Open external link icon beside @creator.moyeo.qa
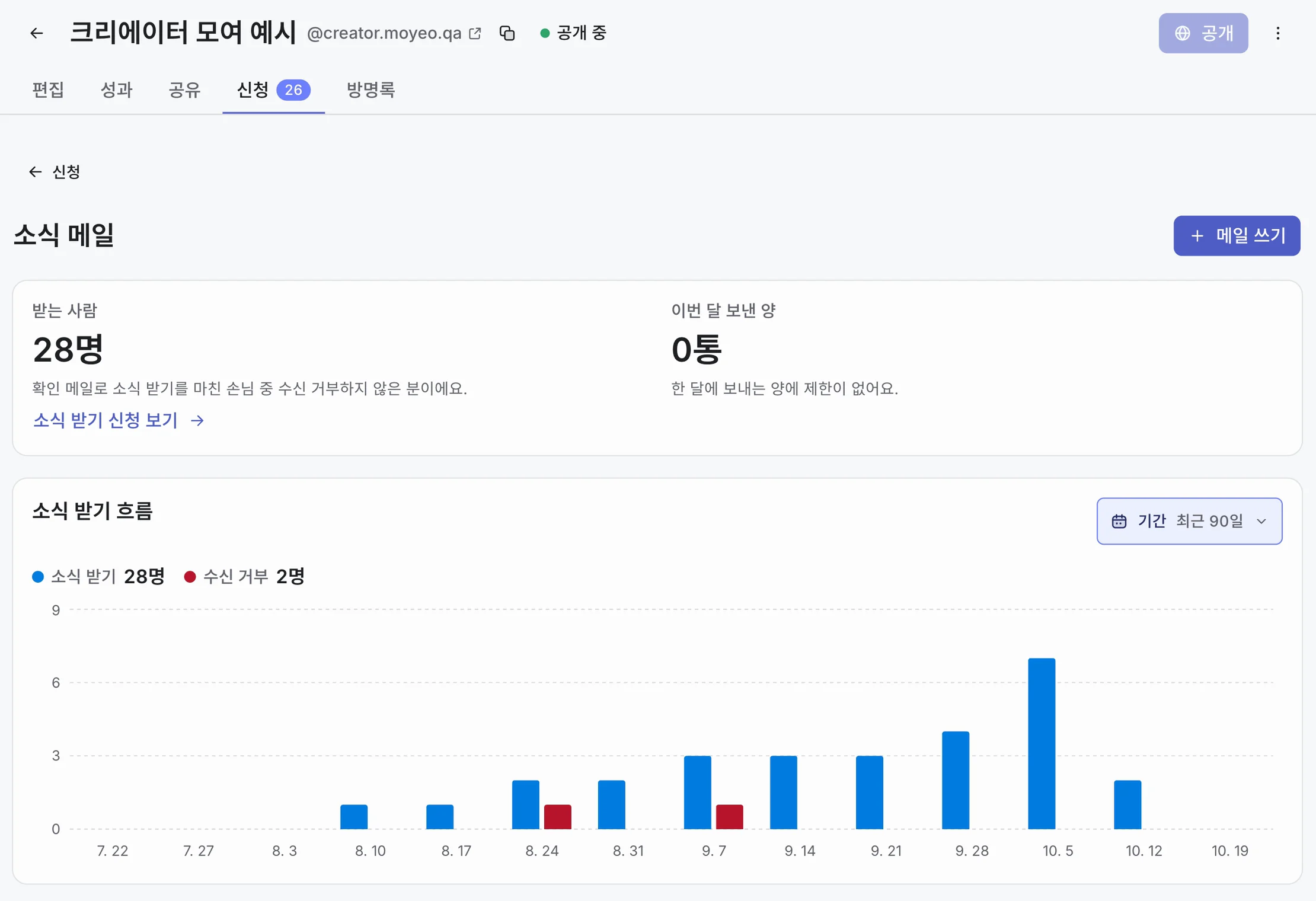 pyautogui.click(x=475, y=33)
